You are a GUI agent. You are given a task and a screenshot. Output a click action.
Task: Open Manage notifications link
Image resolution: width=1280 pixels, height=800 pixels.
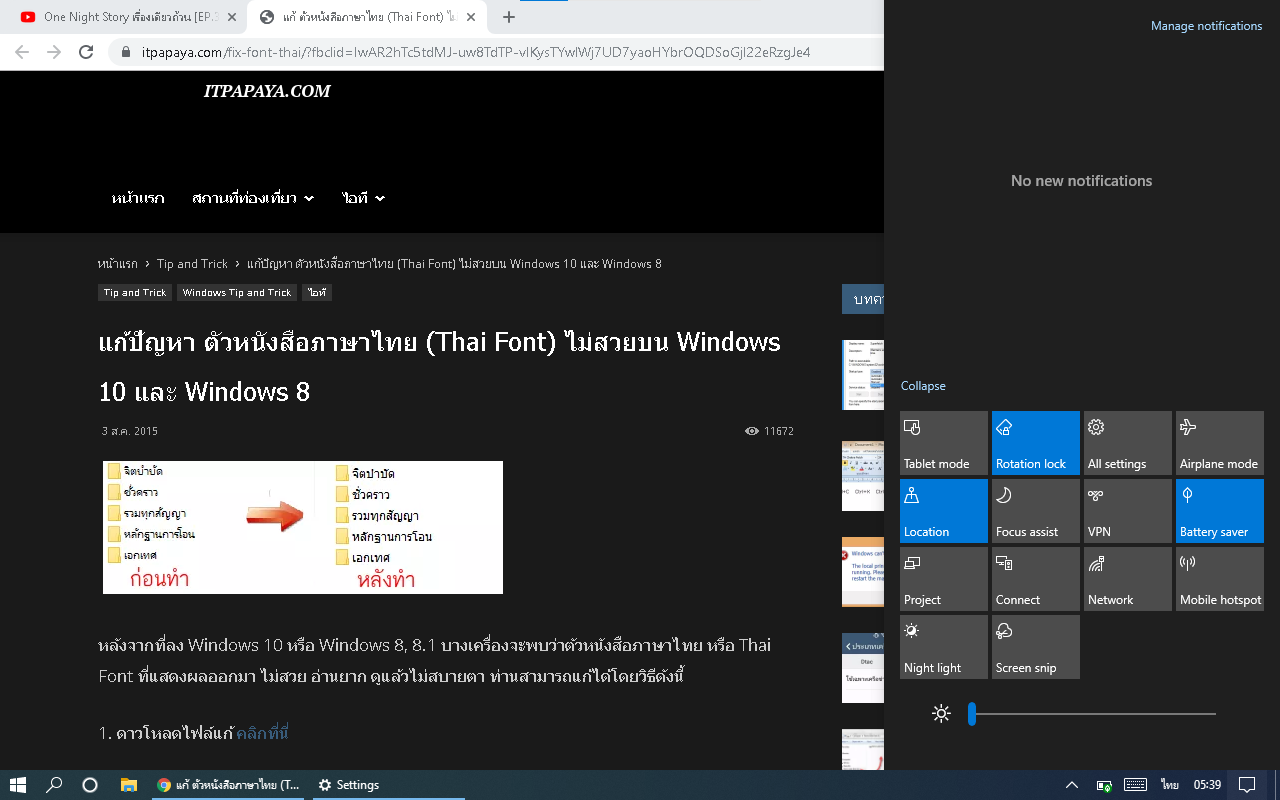[1206, 26]
